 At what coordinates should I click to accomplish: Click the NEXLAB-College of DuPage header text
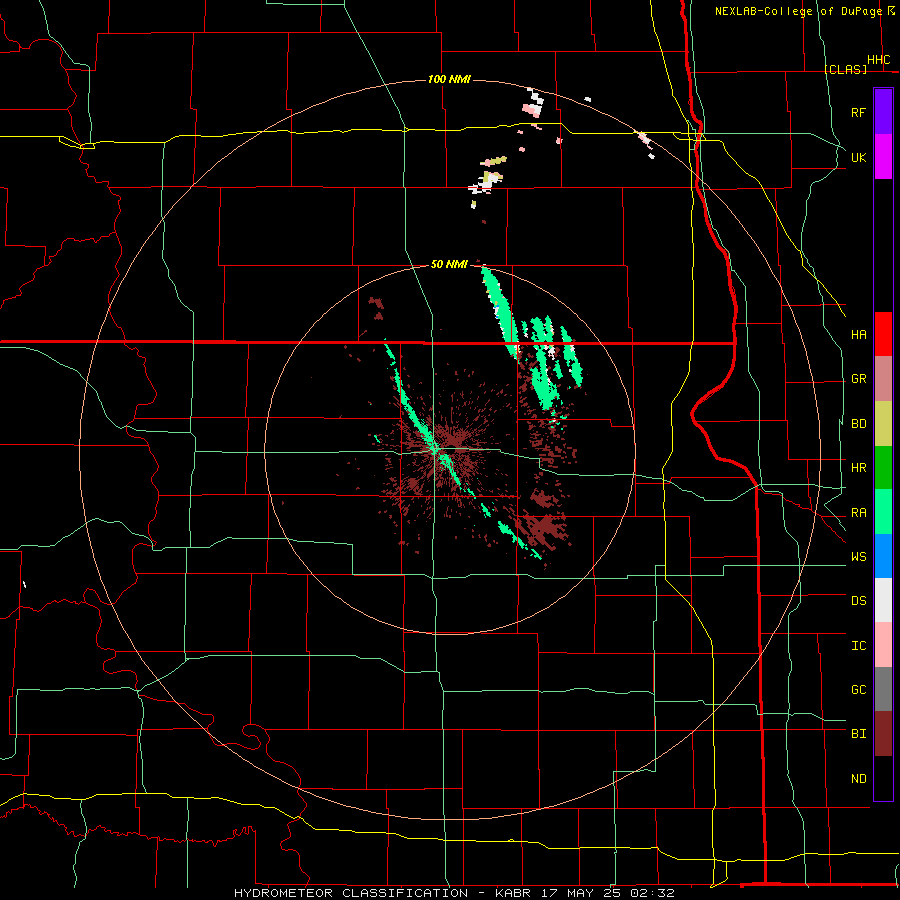pyautogui.click(x=799, y=11)
